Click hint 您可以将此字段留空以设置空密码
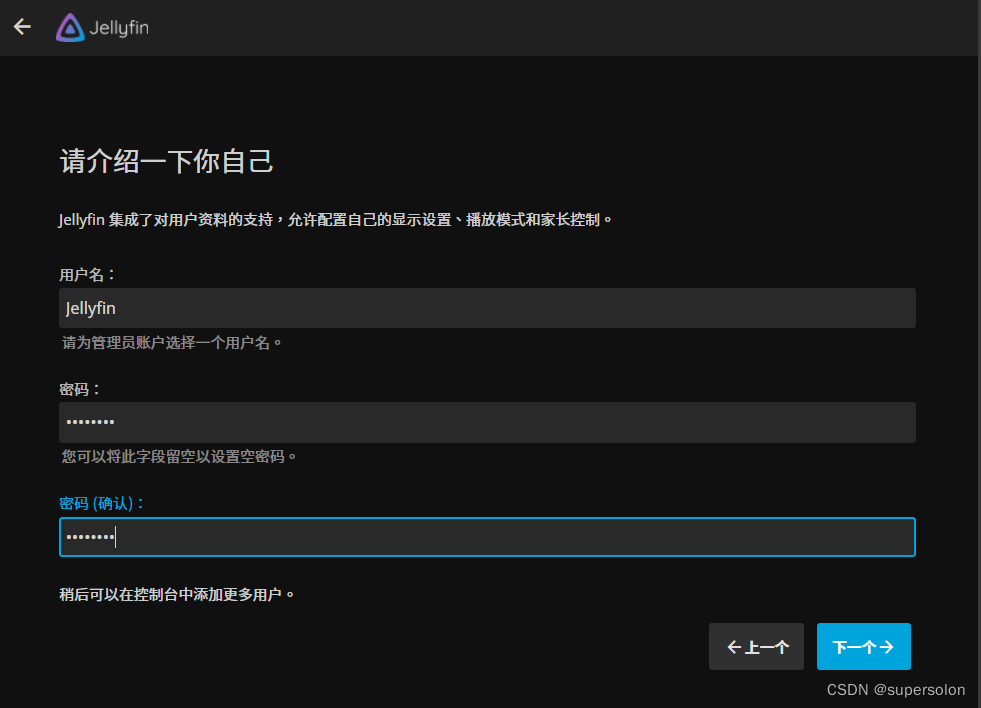Image resolution: width=981 pixels, height=708 pixels. (178, 457)
